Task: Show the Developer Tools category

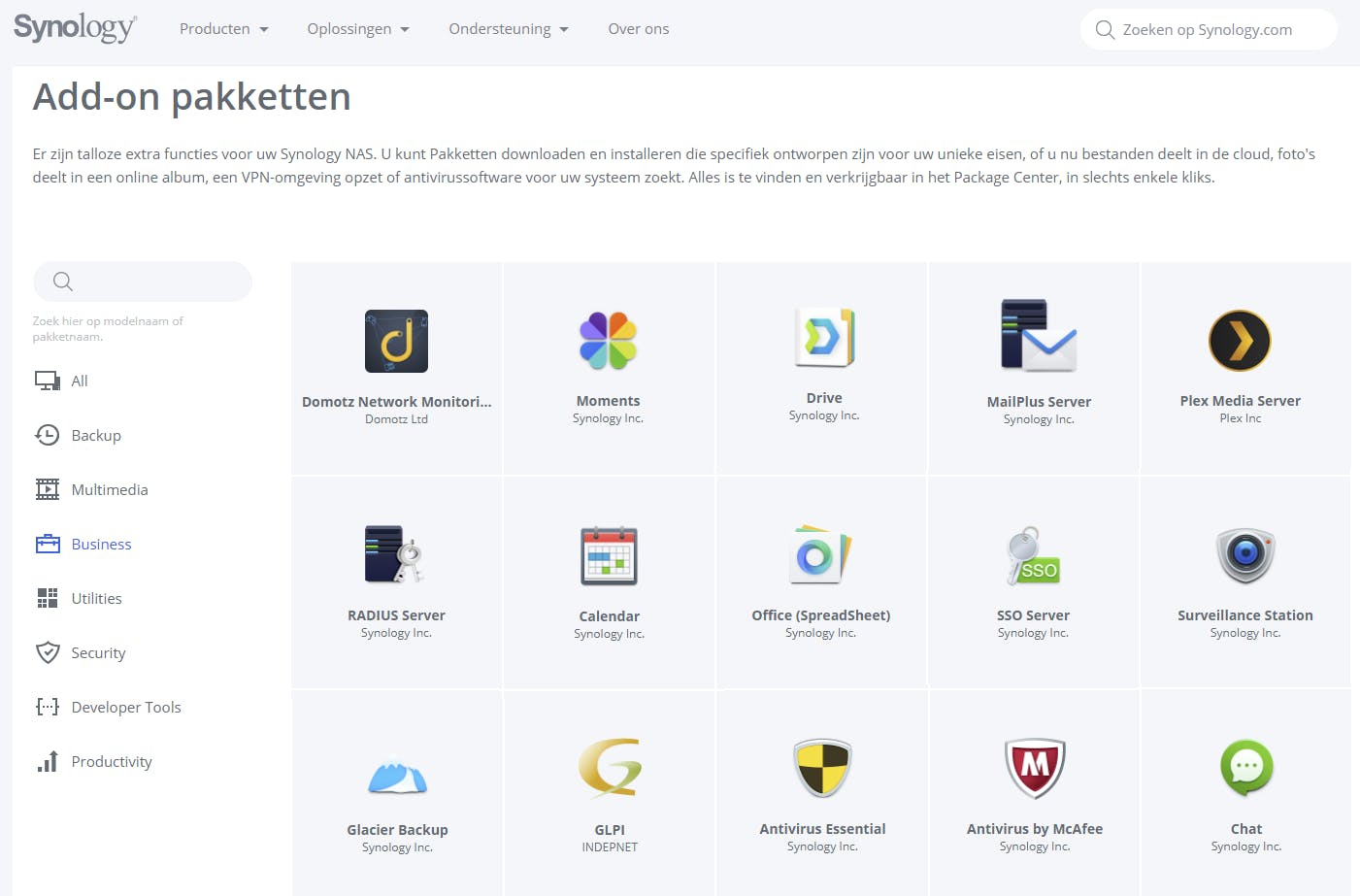Action: click(x=126, y=707)
